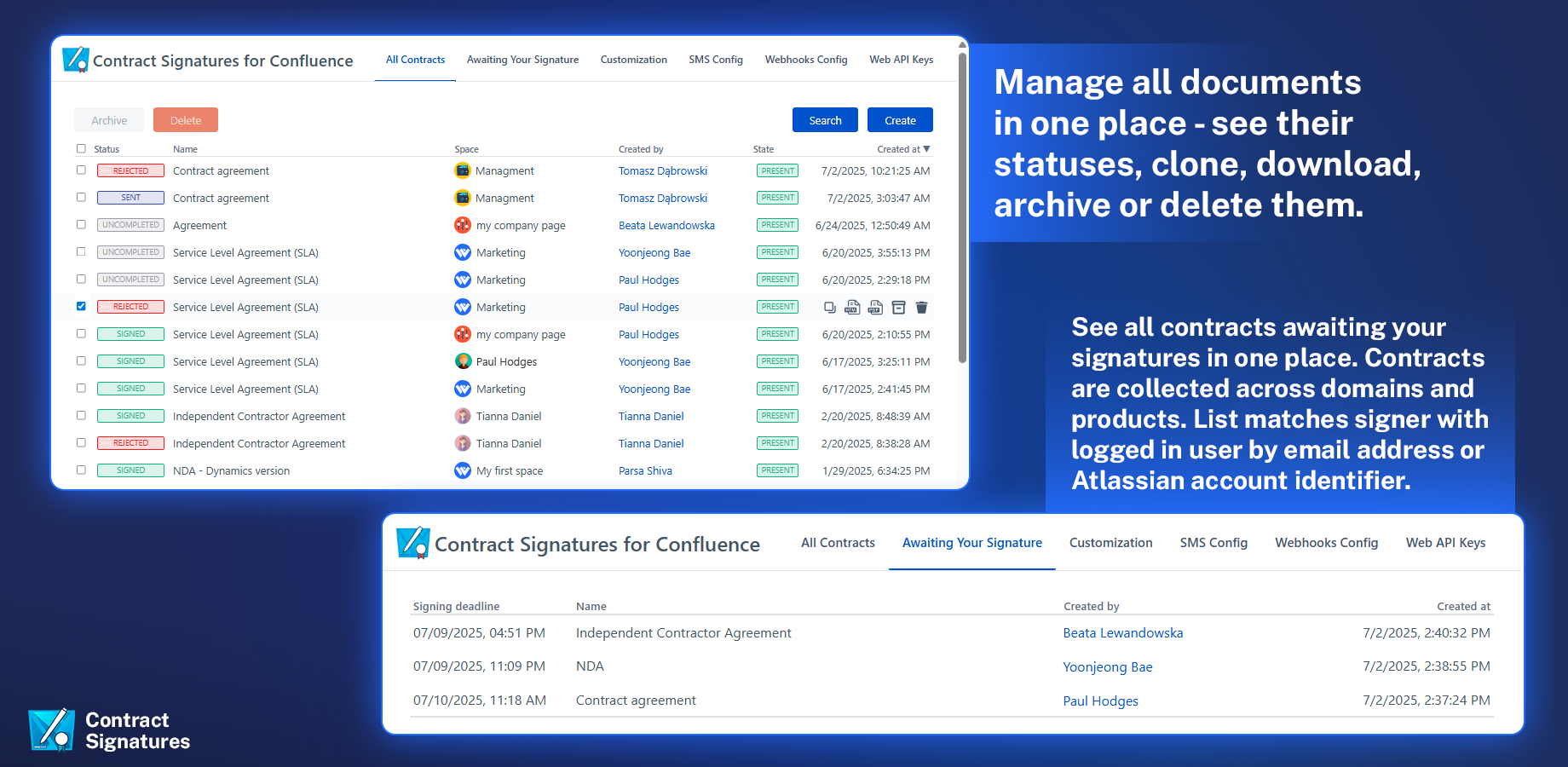Toggle the select-all checkbox in header
Image resolution: width=1568 pixels, height=767 pixels.
tap(81, 148)
